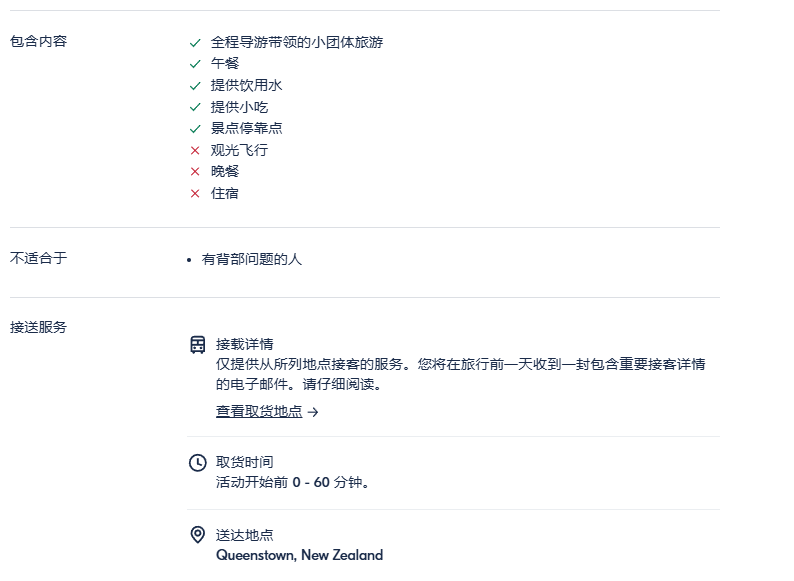Click the red cross next to 观光飞行
Image resolution: width=794 pixels, height=581 pixels.
coord(195,150)
